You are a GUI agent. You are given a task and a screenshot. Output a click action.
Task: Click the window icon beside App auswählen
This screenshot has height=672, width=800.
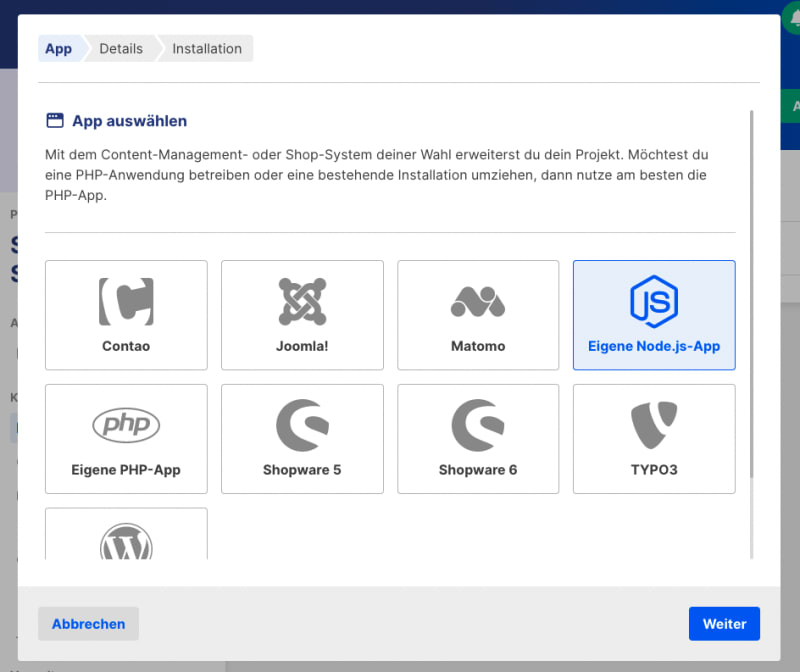coord(55,120)
